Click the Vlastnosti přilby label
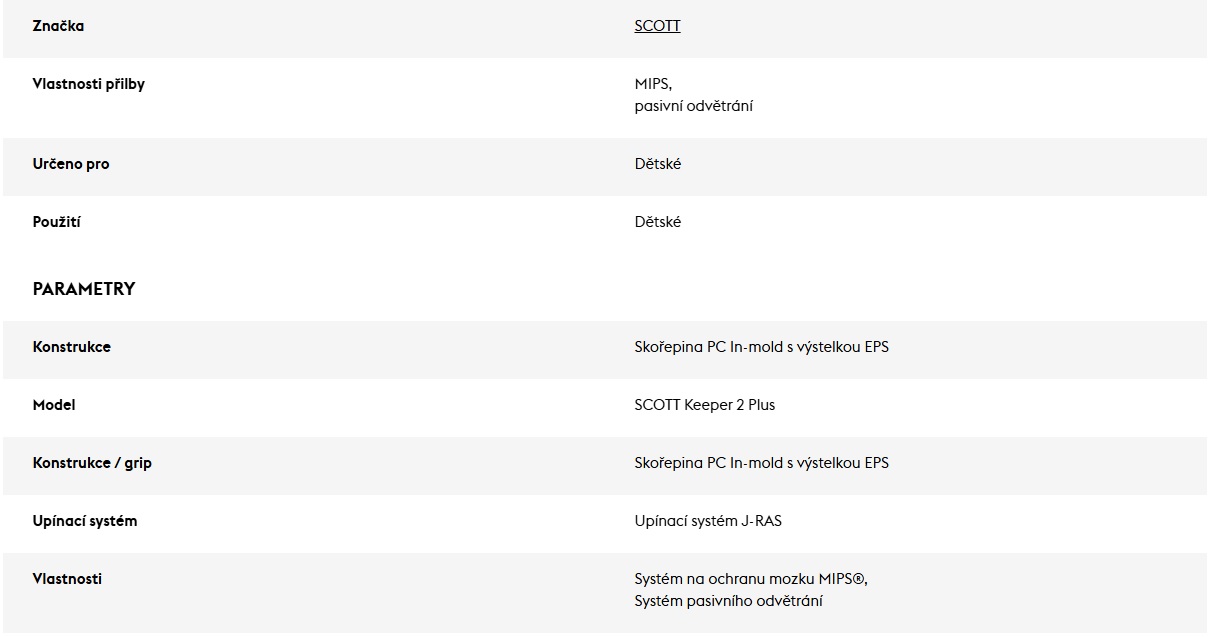The height and width of the screenshot is (637, 1210). coord(89,84)
